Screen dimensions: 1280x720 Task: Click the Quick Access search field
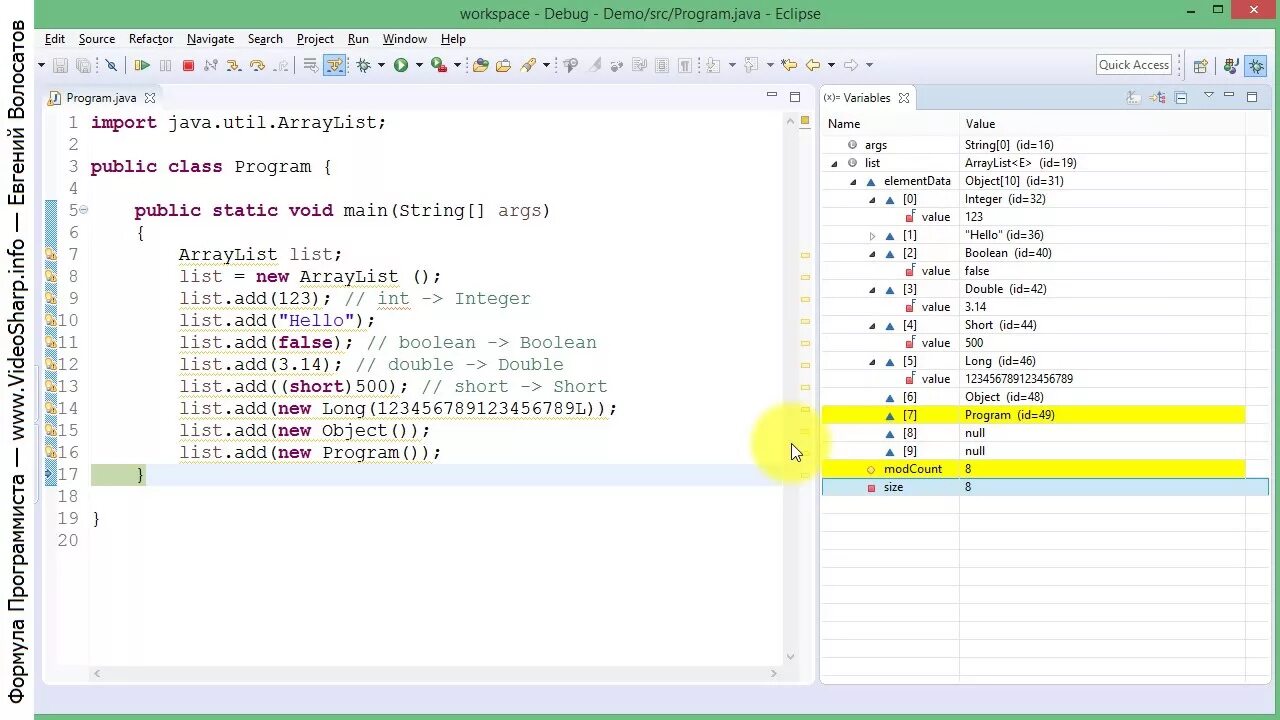pos(1134,65)
